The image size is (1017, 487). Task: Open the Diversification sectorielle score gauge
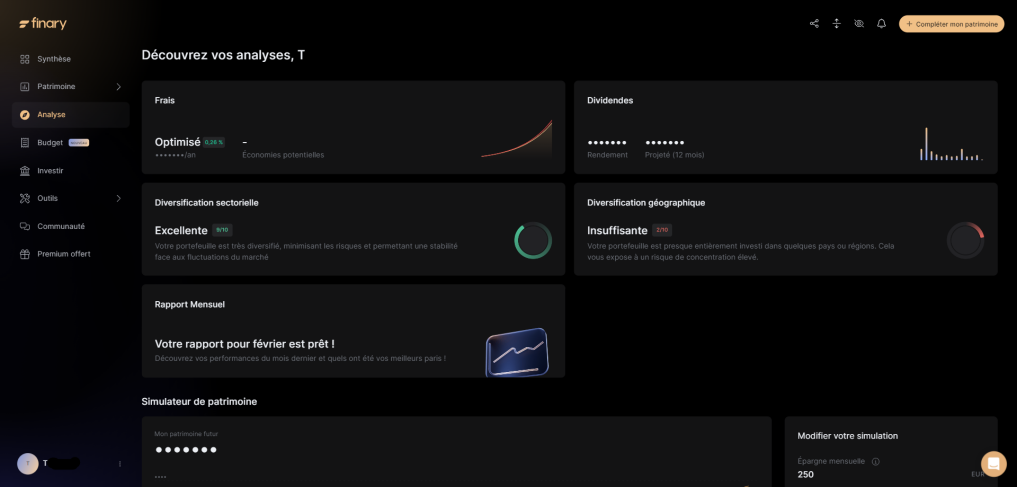click(532, 240)
